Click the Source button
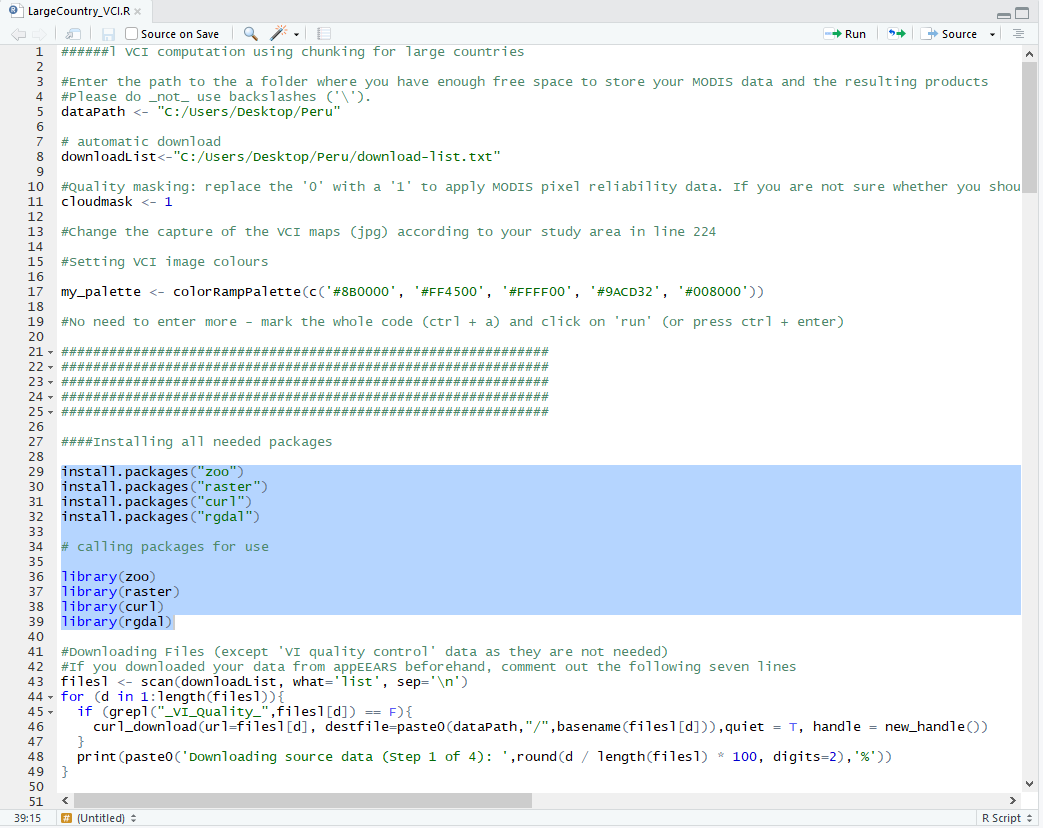1043x828 pixels. pos(950,34)
